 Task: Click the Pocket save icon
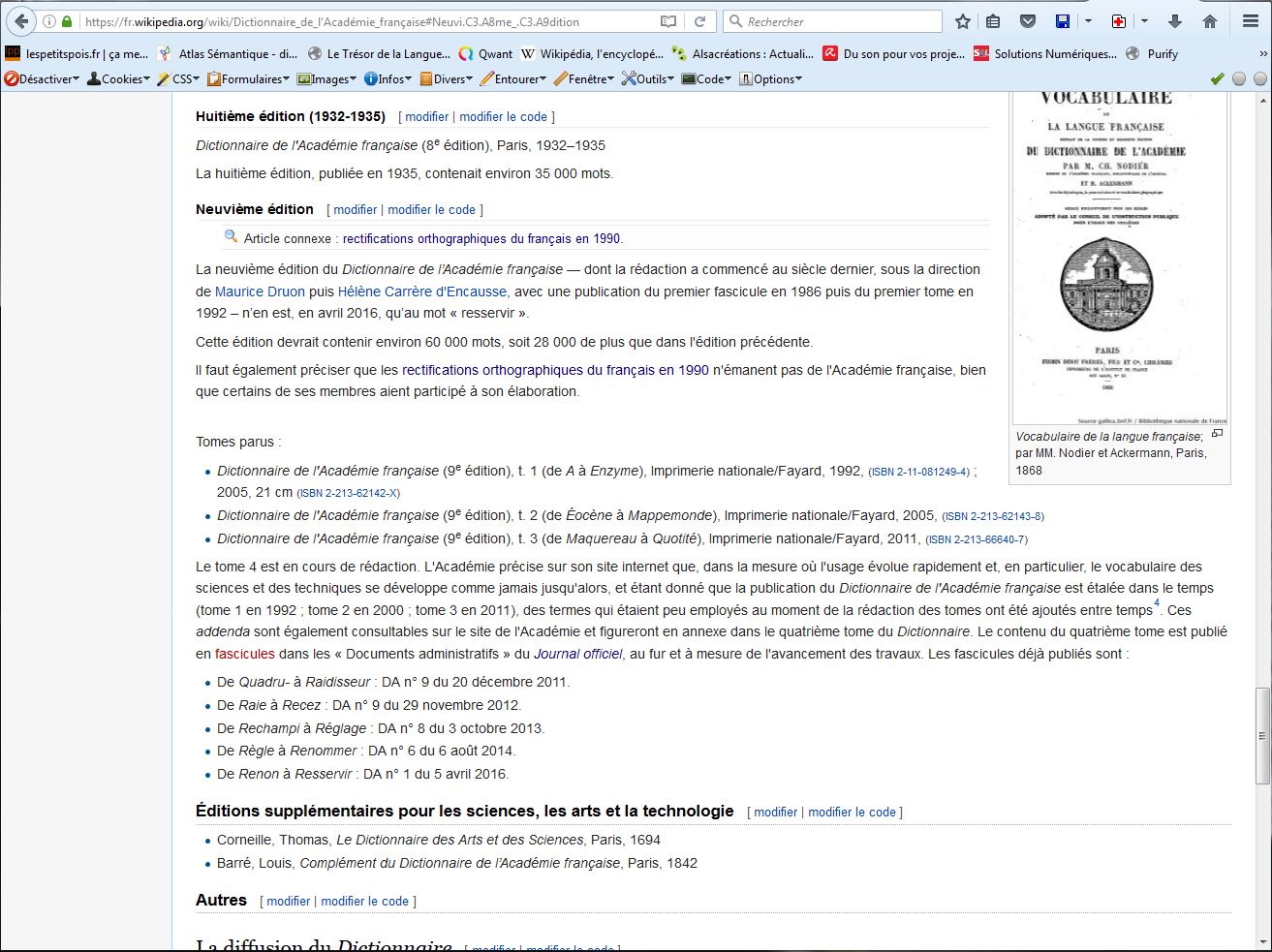[x=1029, y=21]
